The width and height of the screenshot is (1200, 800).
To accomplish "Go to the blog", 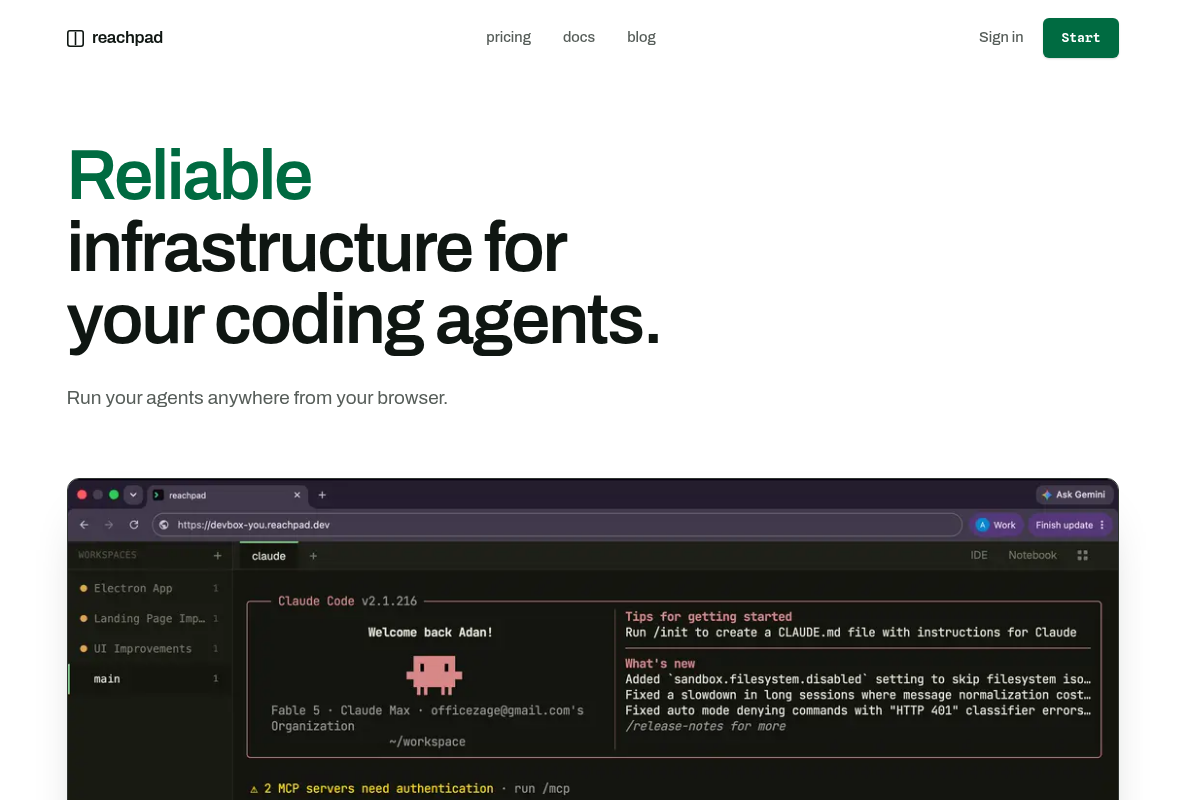I will (x=641, y=37).
